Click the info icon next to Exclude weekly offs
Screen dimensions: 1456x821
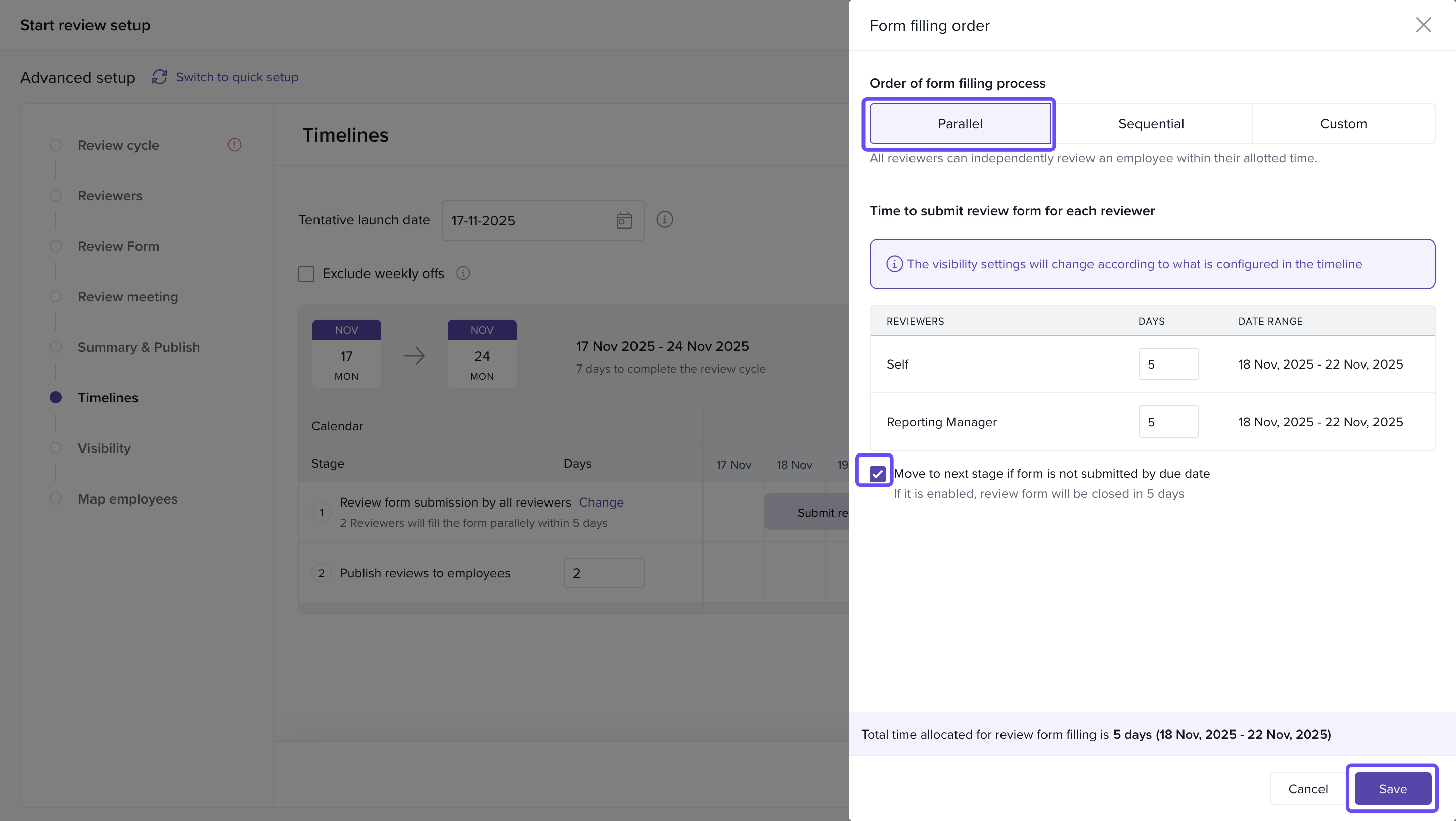[463, 273]
